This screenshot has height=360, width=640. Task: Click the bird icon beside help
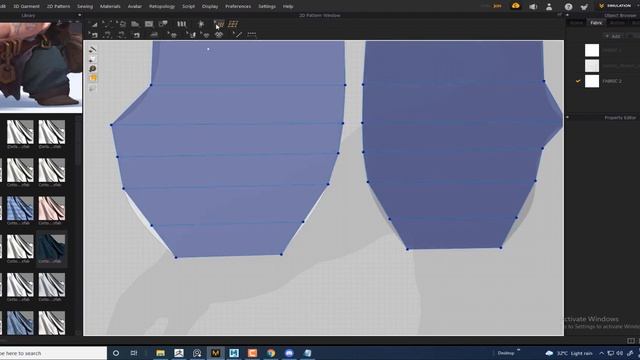pos(584,7)
